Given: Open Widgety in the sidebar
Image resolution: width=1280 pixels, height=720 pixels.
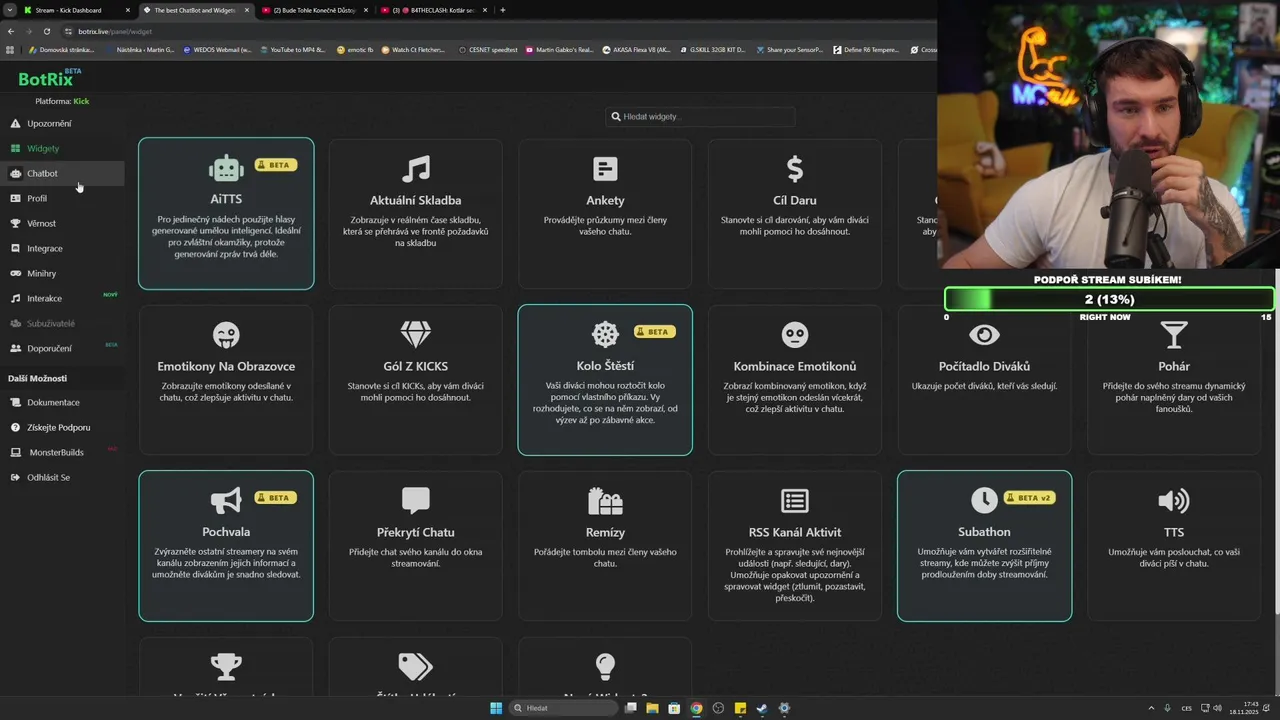Looking at the screenshot, I should [x=62, y=148].
